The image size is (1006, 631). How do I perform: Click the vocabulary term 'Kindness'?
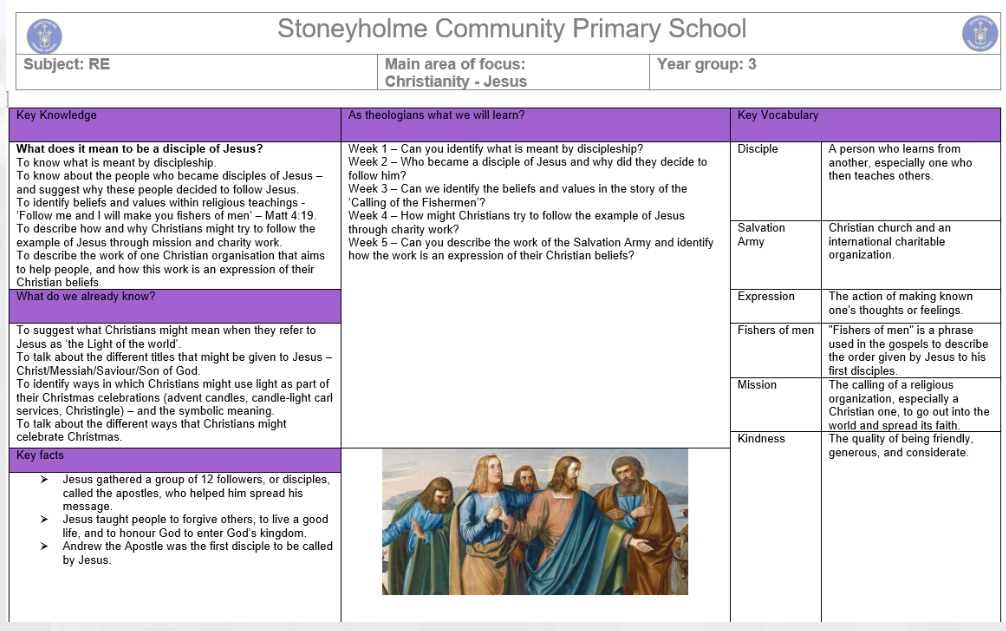pyautogui.click(x=761, y=439)
